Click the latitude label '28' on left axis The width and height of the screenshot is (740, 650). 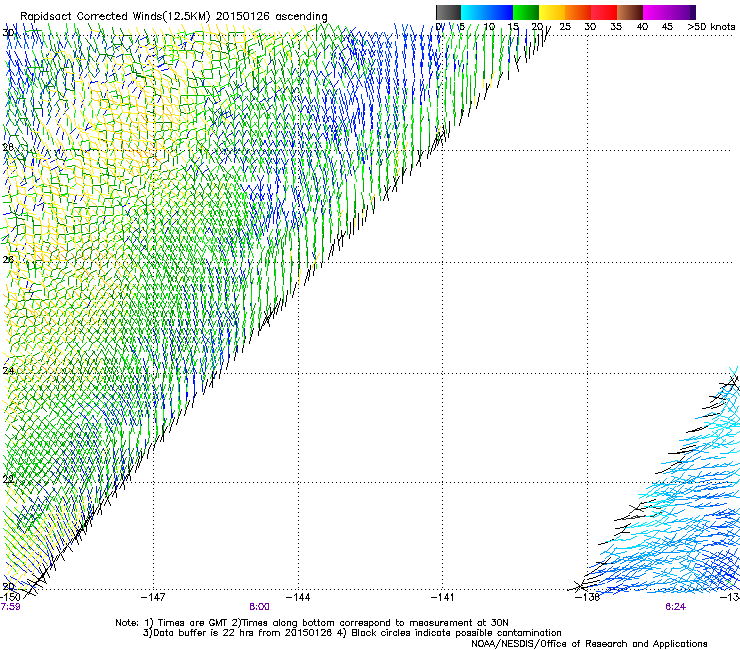tap(8, 147)
